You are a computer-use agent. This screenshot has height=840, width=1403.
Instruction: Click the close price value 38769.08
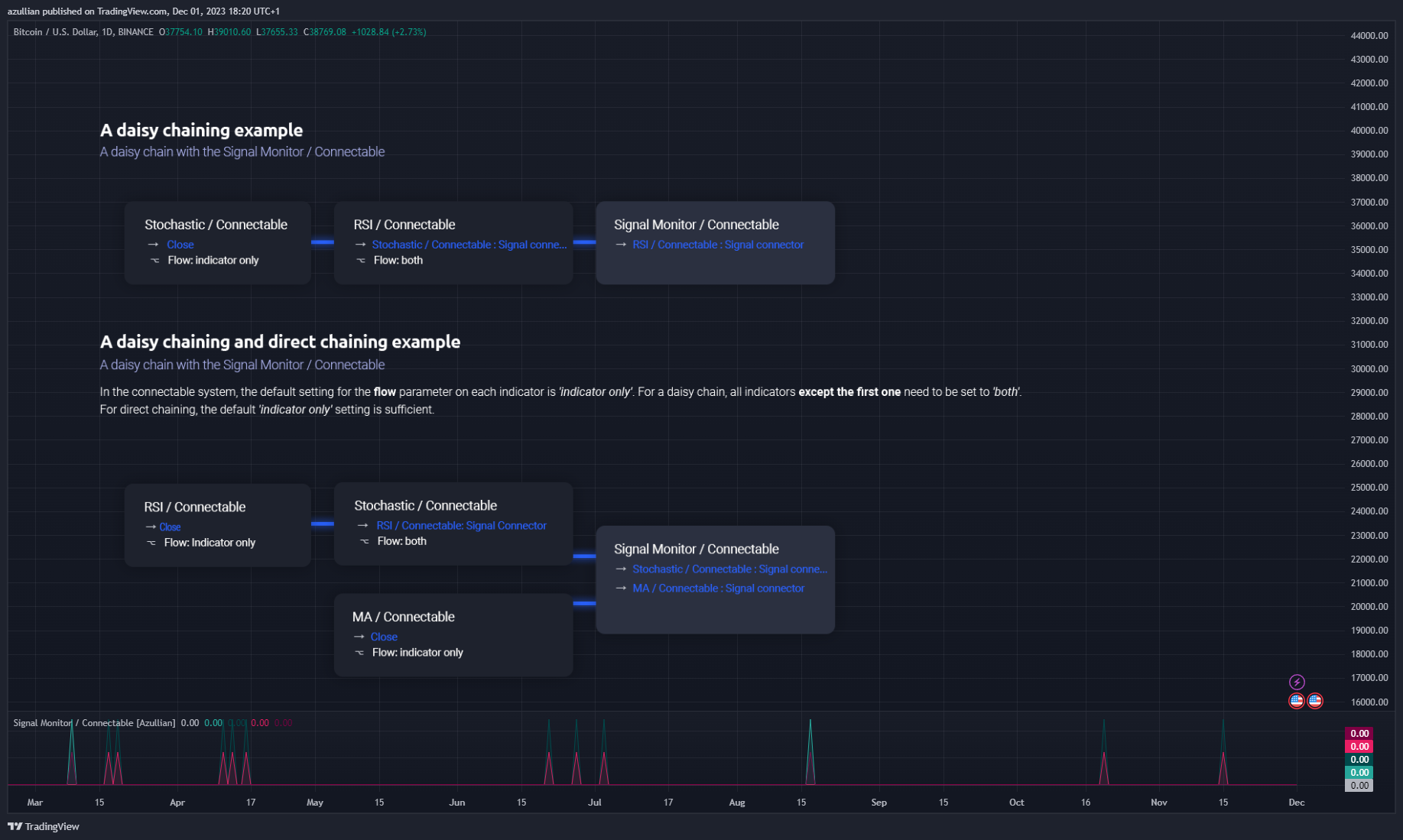(327, 32)
